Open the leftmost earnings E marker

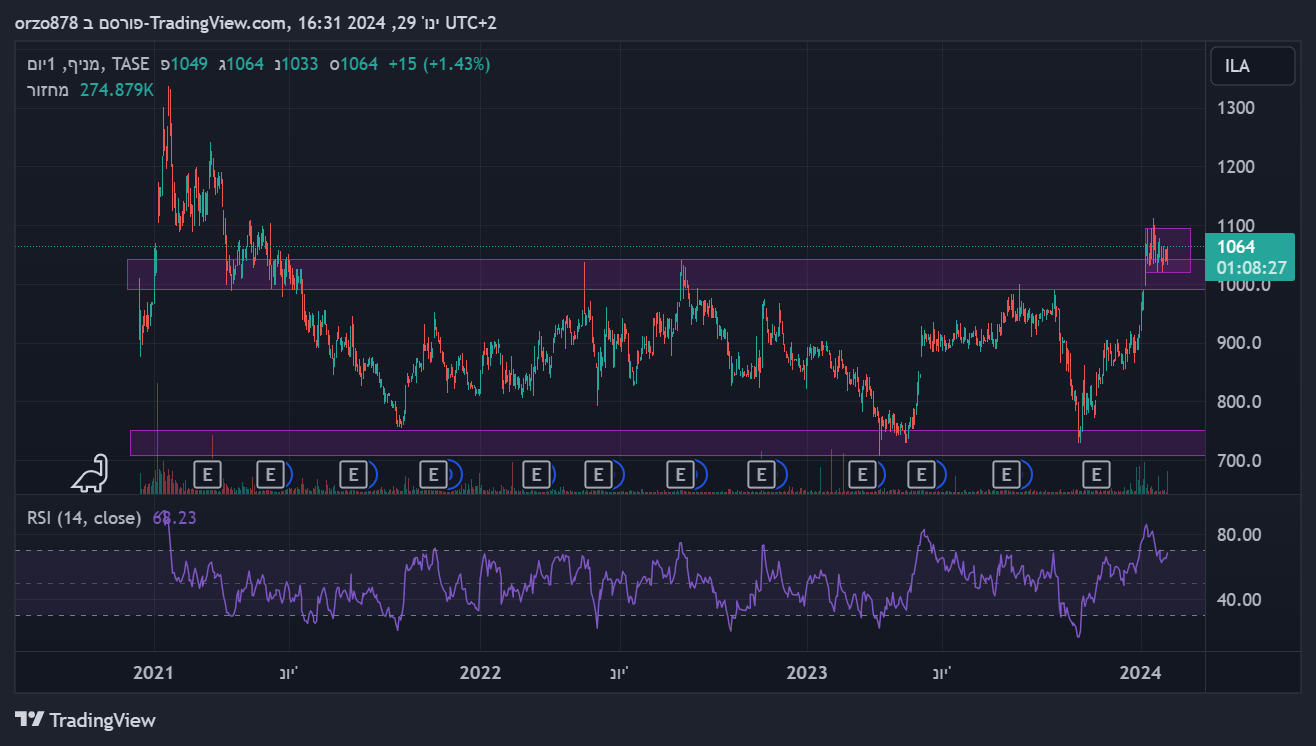point(207,473)
